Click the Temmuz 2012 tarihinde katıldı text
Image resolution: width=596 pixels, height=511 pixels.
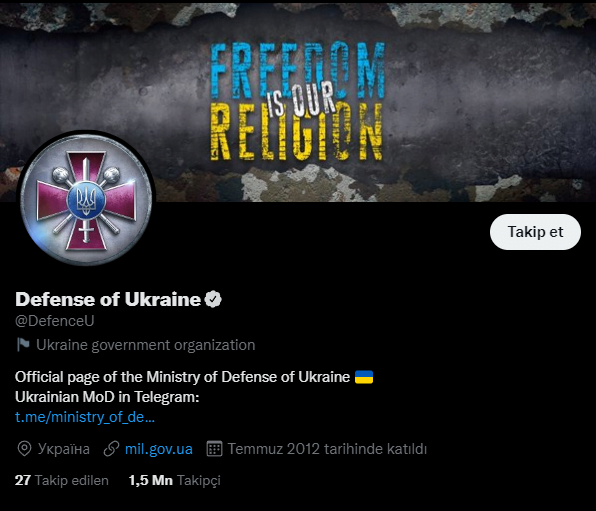coord(327,449)
